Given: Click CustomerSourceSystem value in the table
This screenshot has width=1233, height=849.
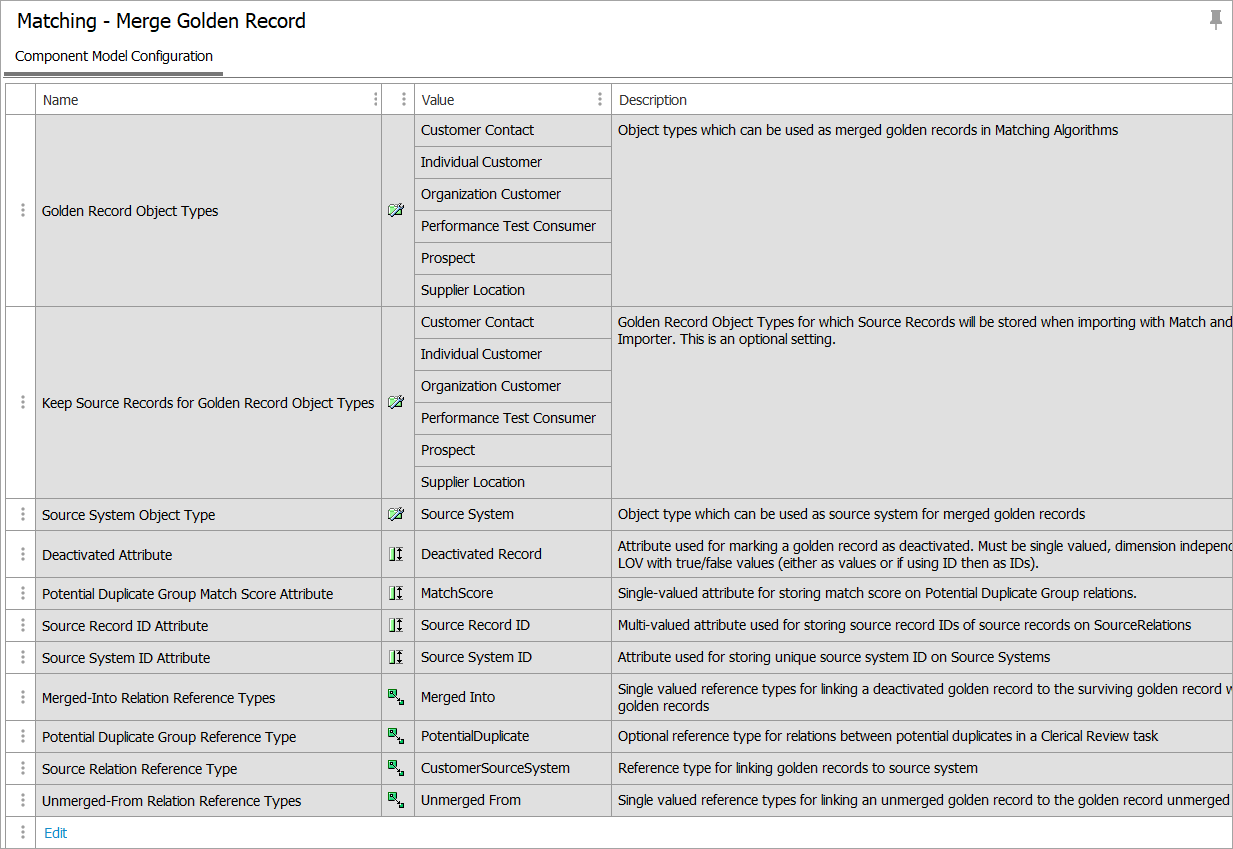Looking at the screenshot, I should point(495,768).
